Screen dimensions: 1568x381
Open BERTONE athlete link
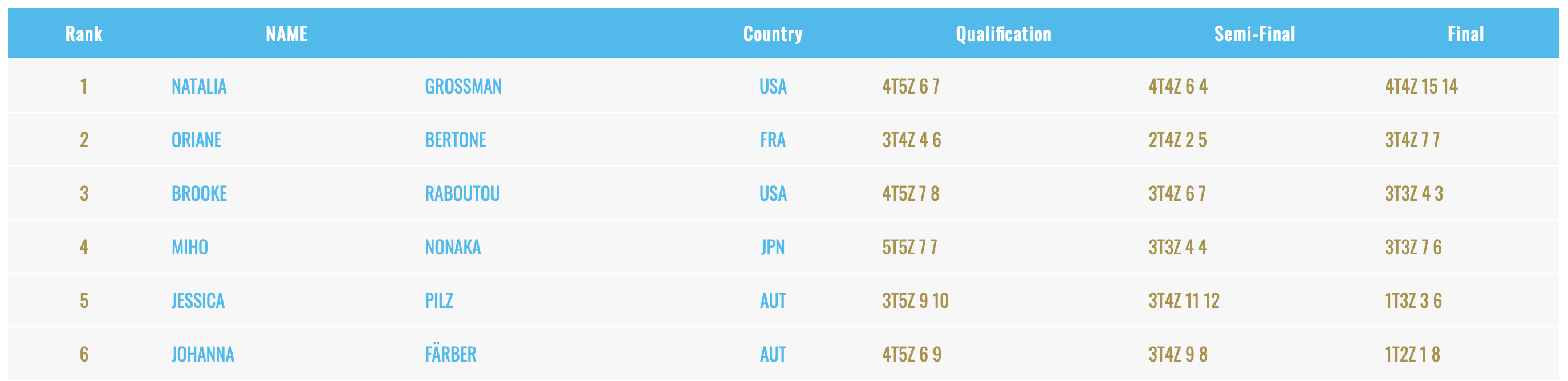point(456,140)
